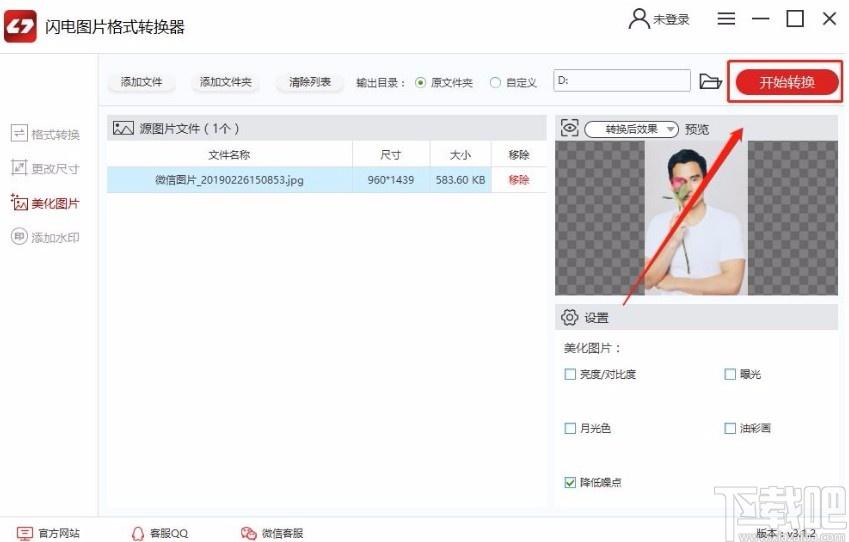Maximize the converter window

coord(795,19)
